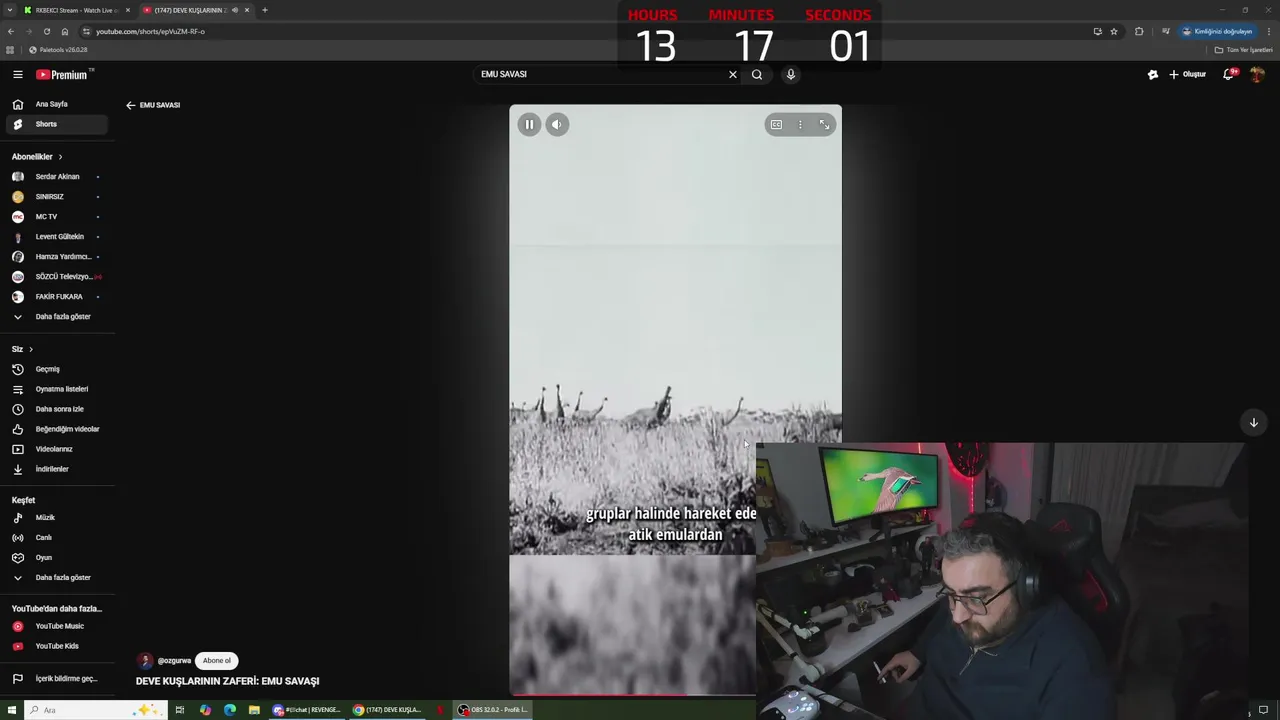Bookmark this page with star icon

(x=1114, y=31)
